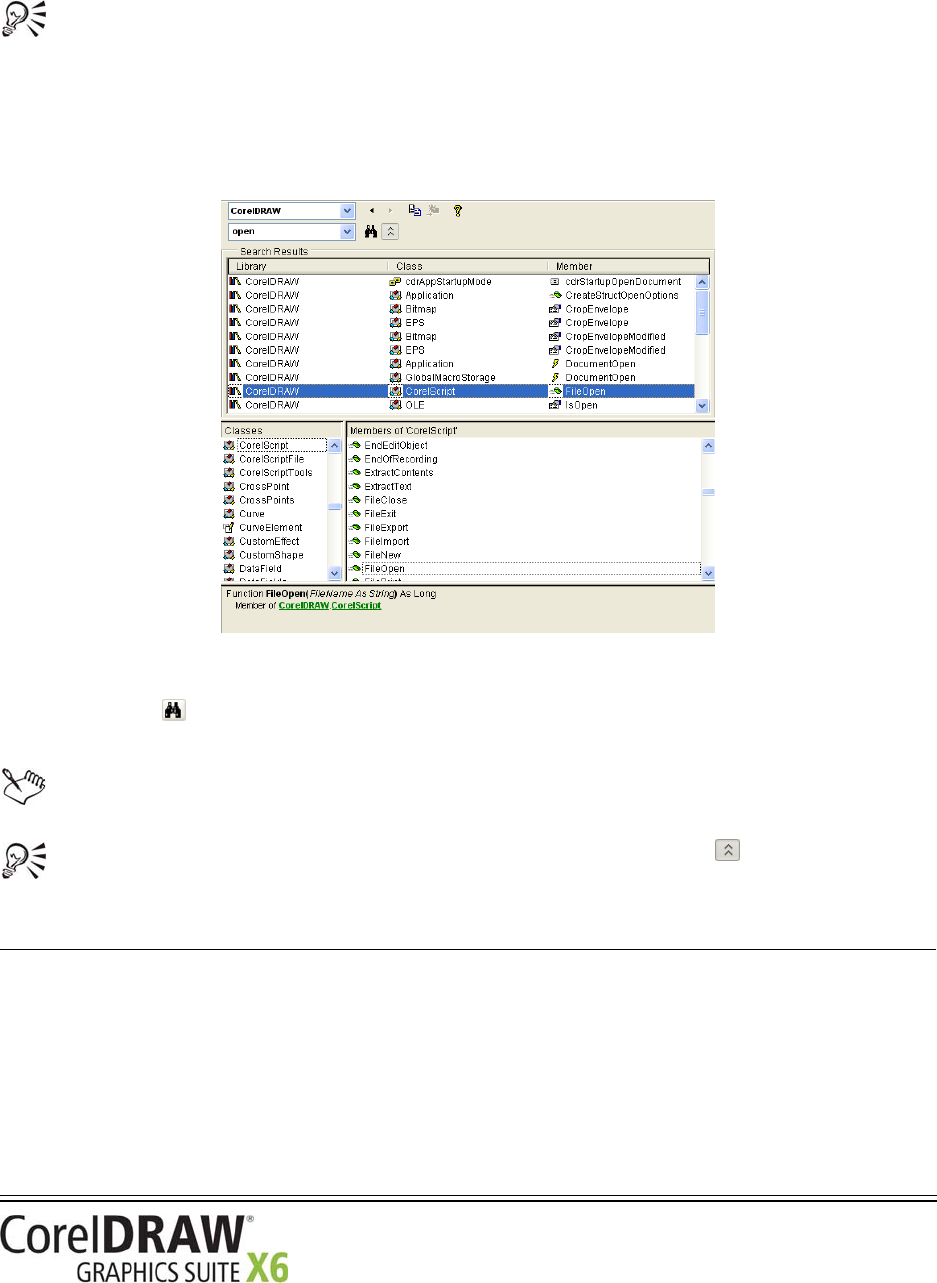Open the search text dropdown showing 'open'
The image size is (937, 1283).
coord(348,231)
